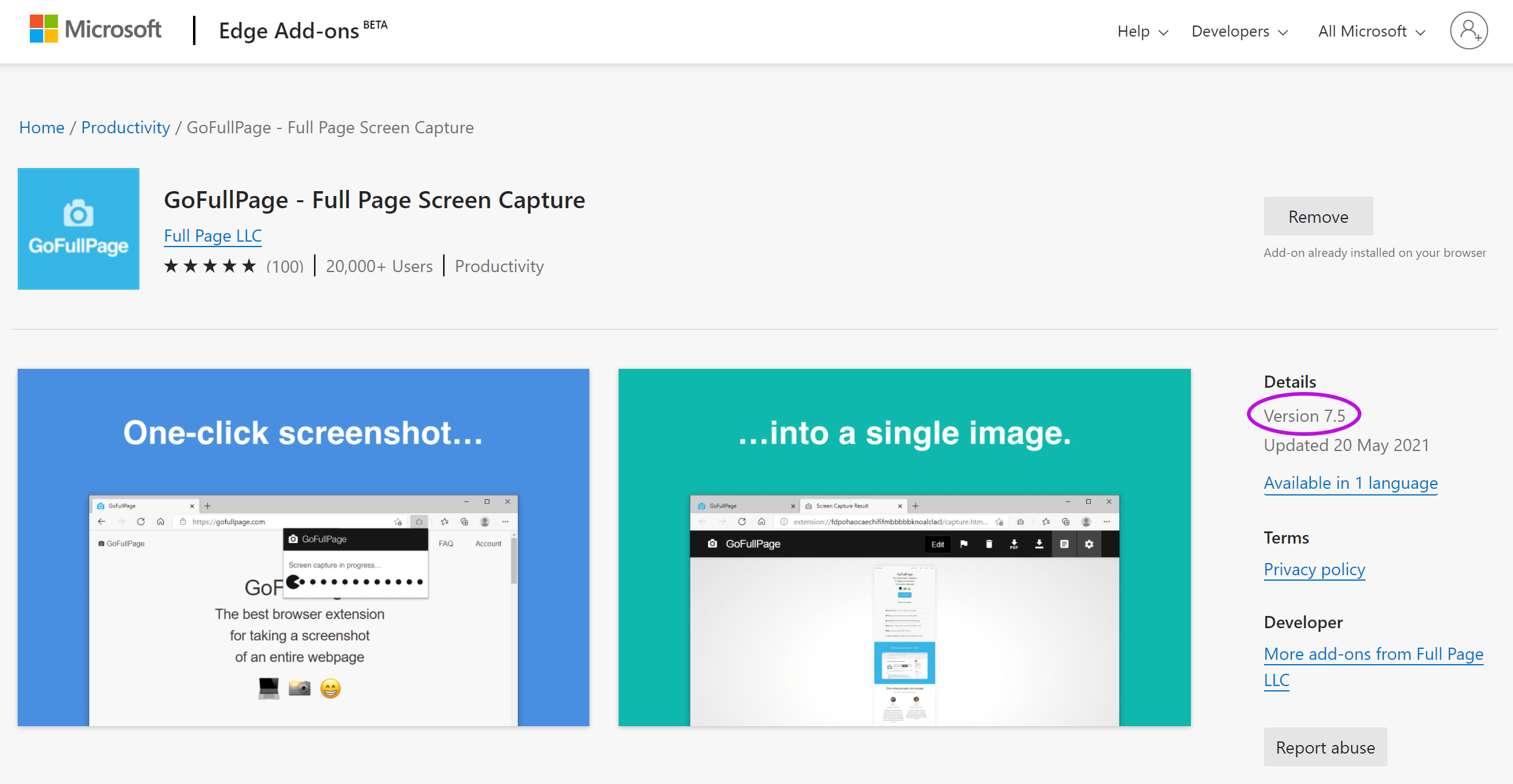Click the Report abuse button
Viewport: 1513px width, 784px height.
(x=1325, y=747)
